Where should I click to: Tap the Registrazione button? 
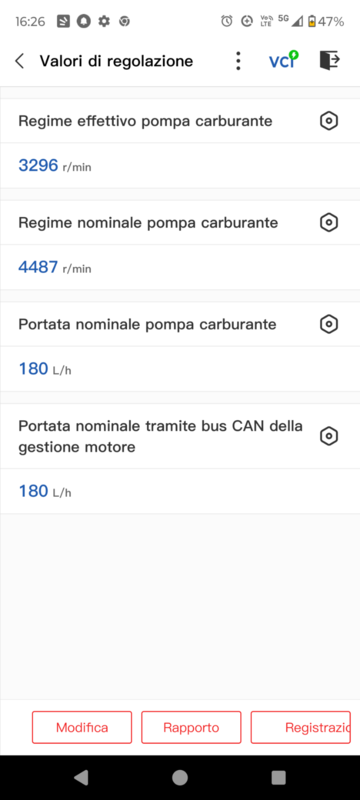pyautogui.click(x=300, y=727)
